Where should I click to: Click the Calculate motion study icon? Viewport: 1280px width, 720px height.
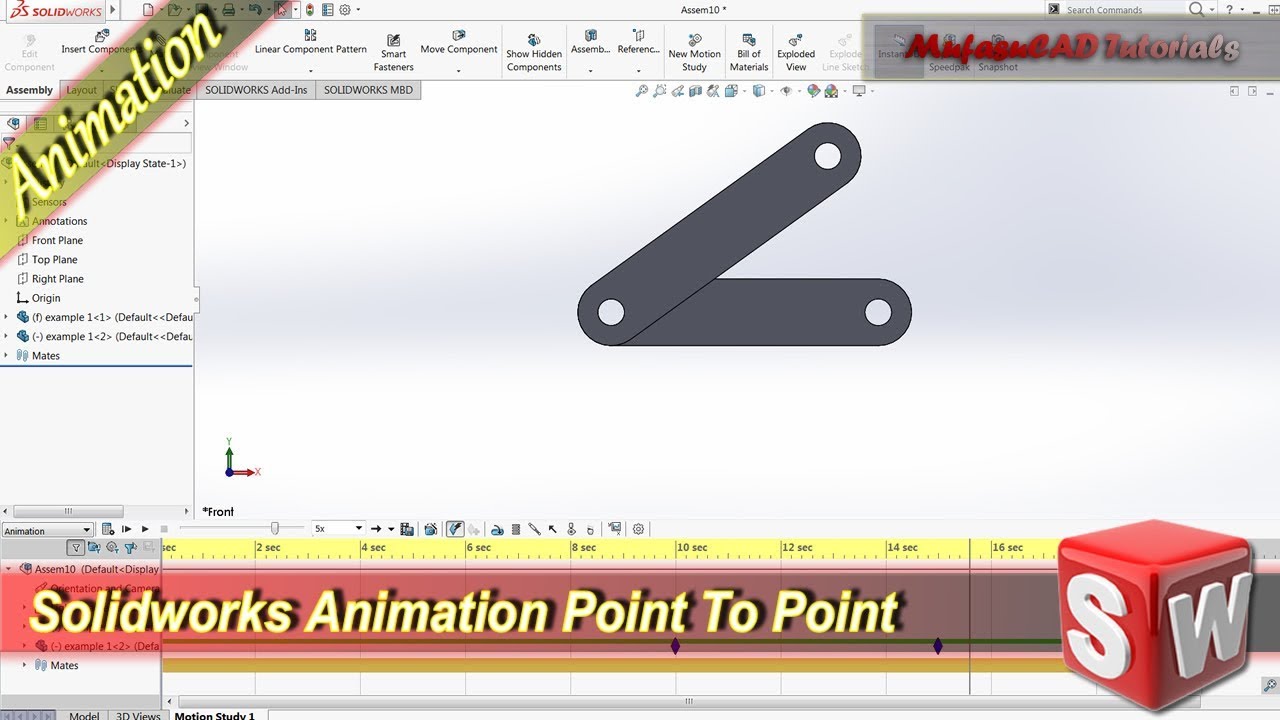pos(107,529)
